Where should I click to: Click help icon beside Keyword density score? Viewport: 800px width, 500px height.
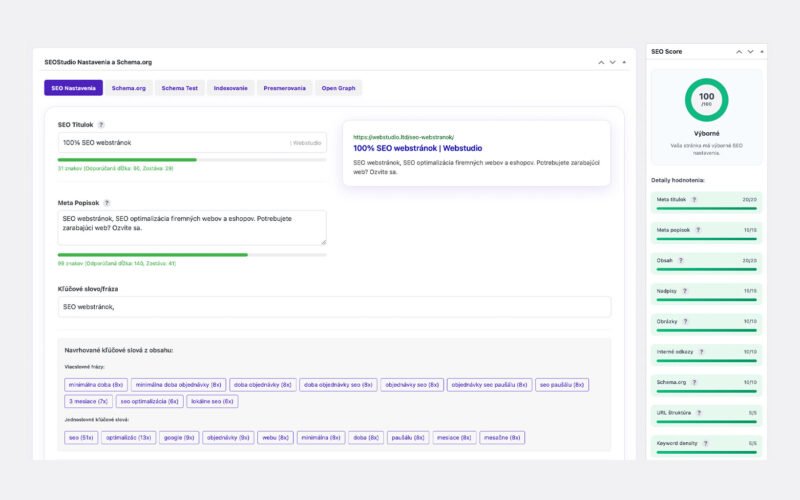tap(706, 443)
